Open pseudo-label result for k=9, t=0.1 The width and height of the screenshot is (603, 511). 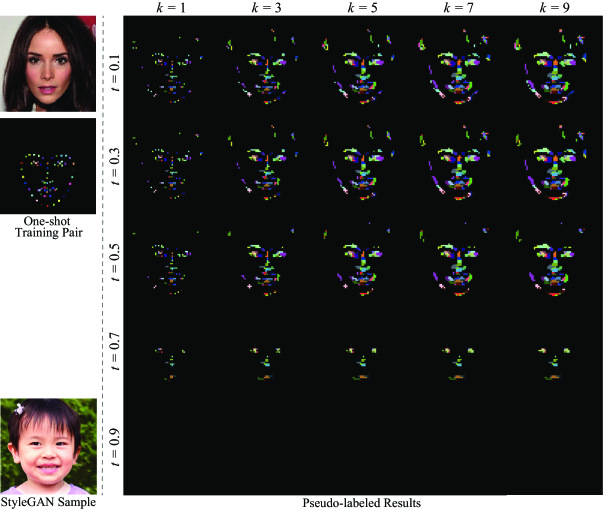point(555,64)
